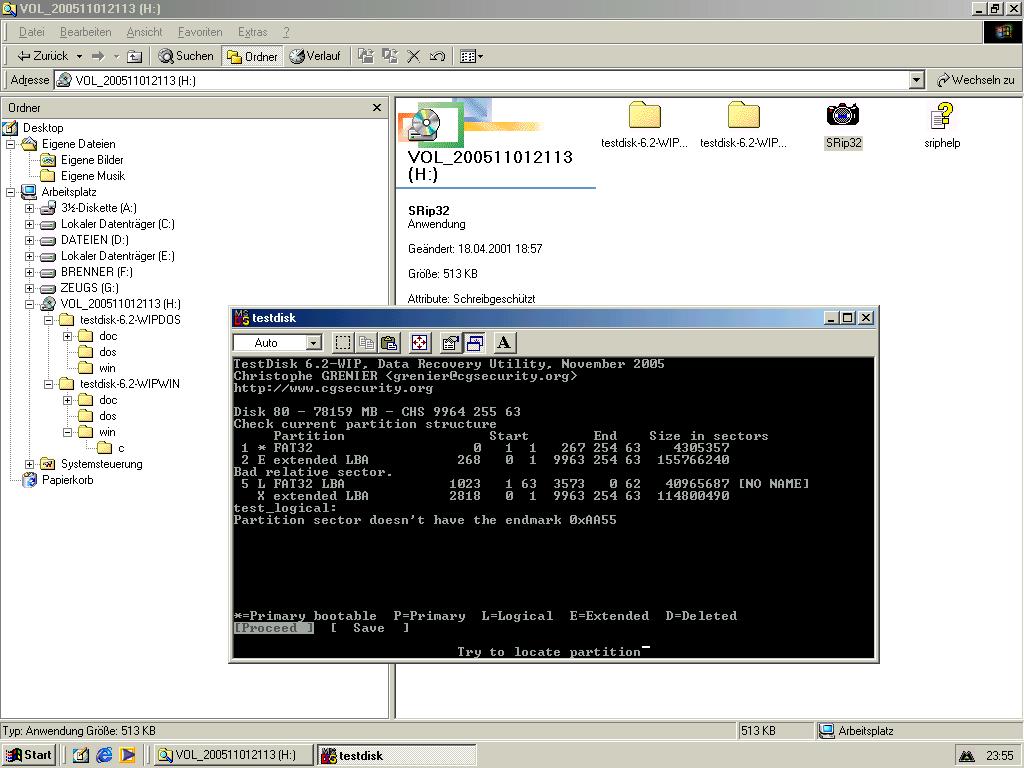Image resolution: width=1024 pixels, height=768 pixels.
Task: Launch Internet Explorer from quick launch
Action: [104, 755]
